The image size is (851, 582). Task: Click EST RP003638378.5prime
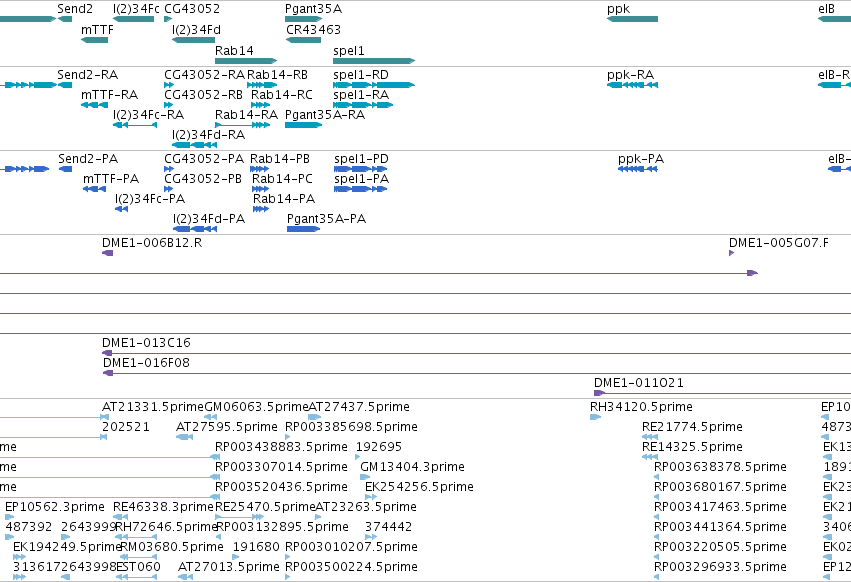point(657,477)
